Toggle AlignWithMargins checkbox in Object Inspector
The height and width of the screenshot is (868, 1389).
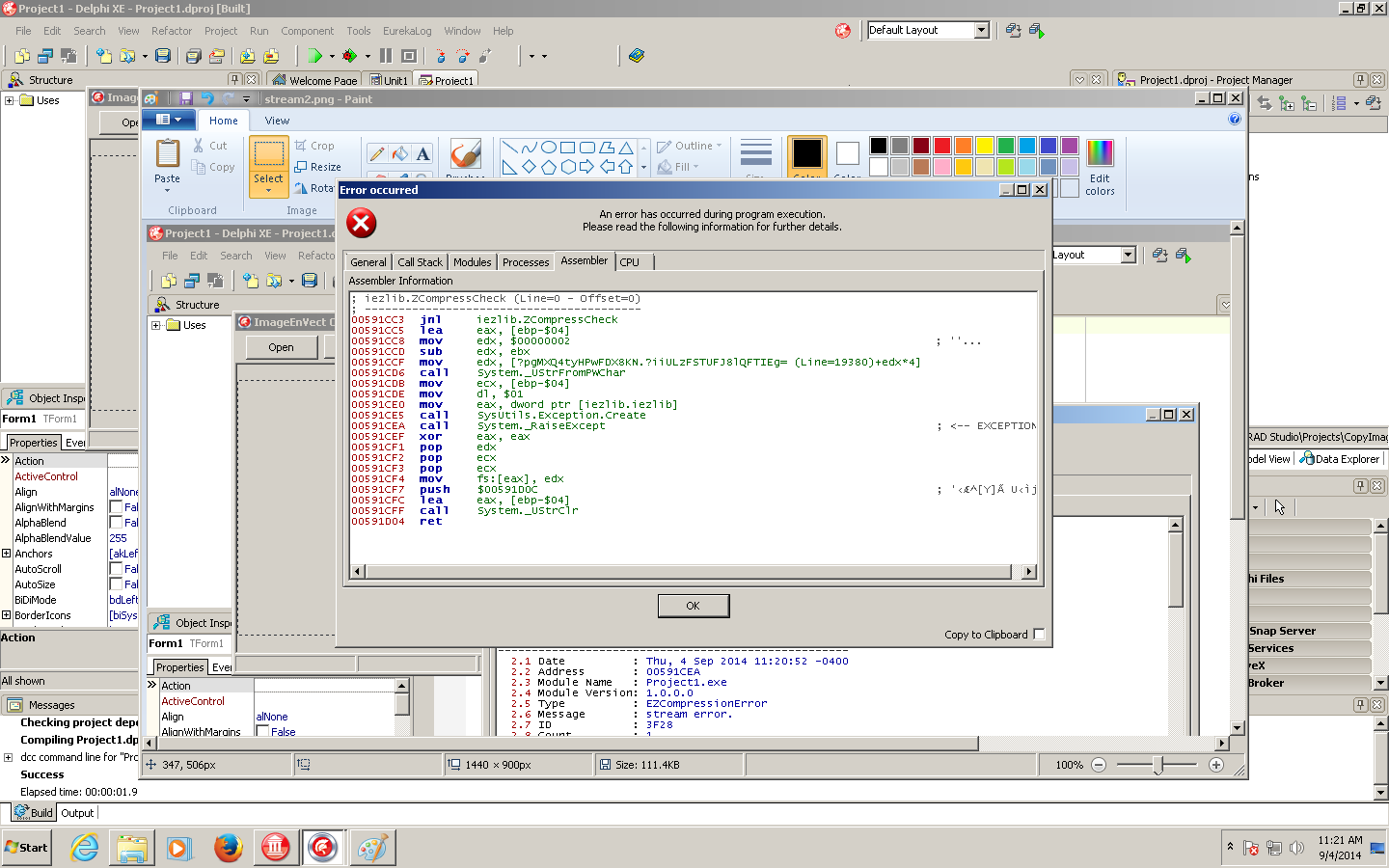116,507
